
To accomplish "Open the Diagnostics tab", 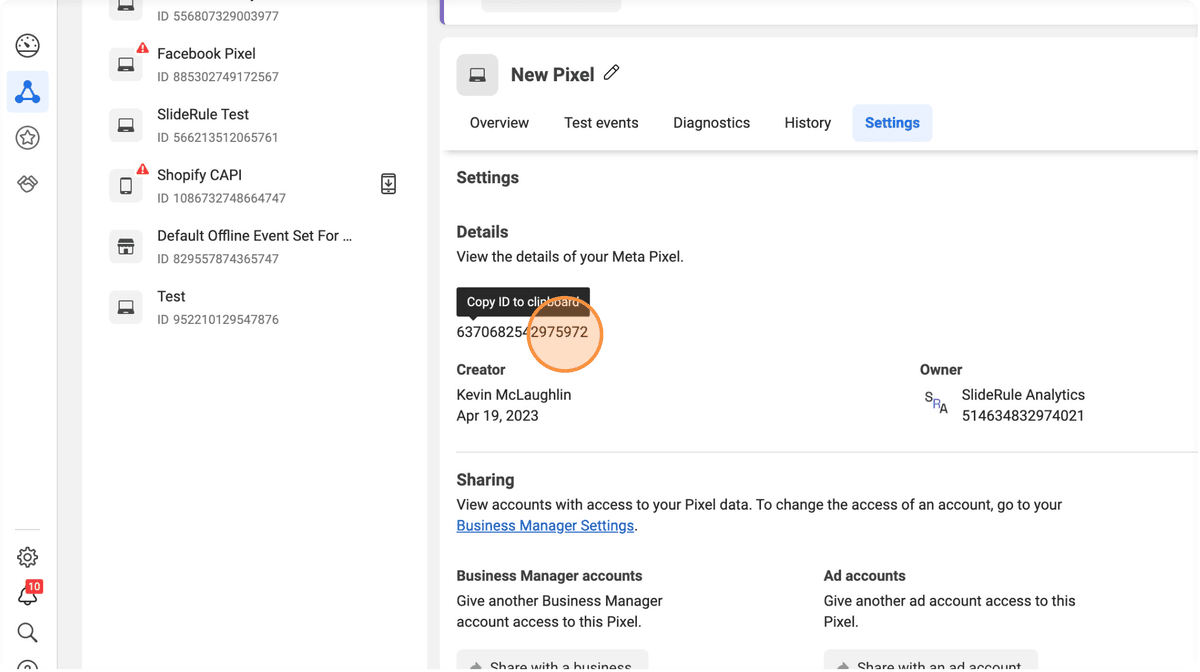I will pyautogui.click(x=711, y=123).
